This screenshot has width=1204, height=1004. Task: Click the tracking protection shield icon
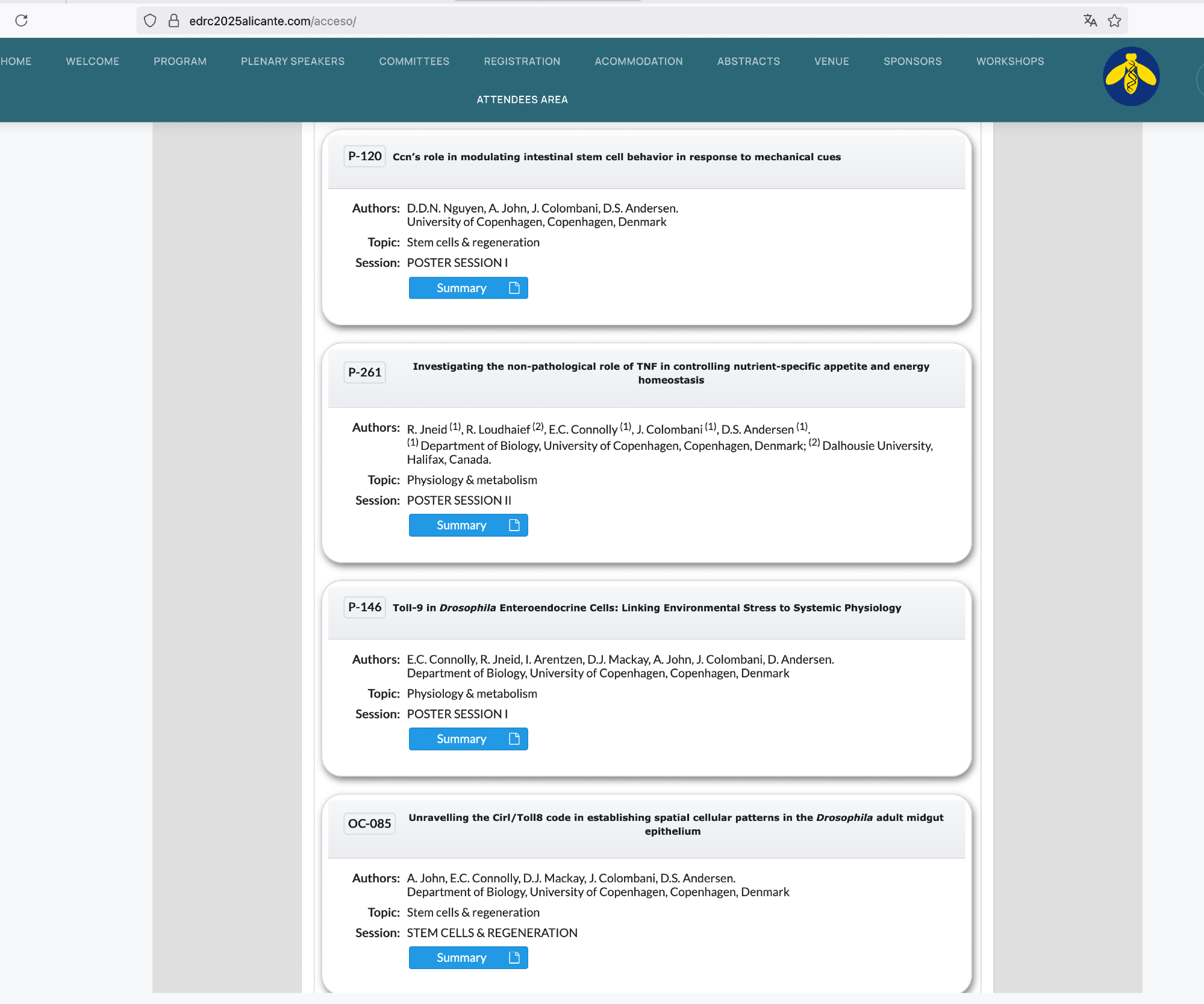coord(150,20)
